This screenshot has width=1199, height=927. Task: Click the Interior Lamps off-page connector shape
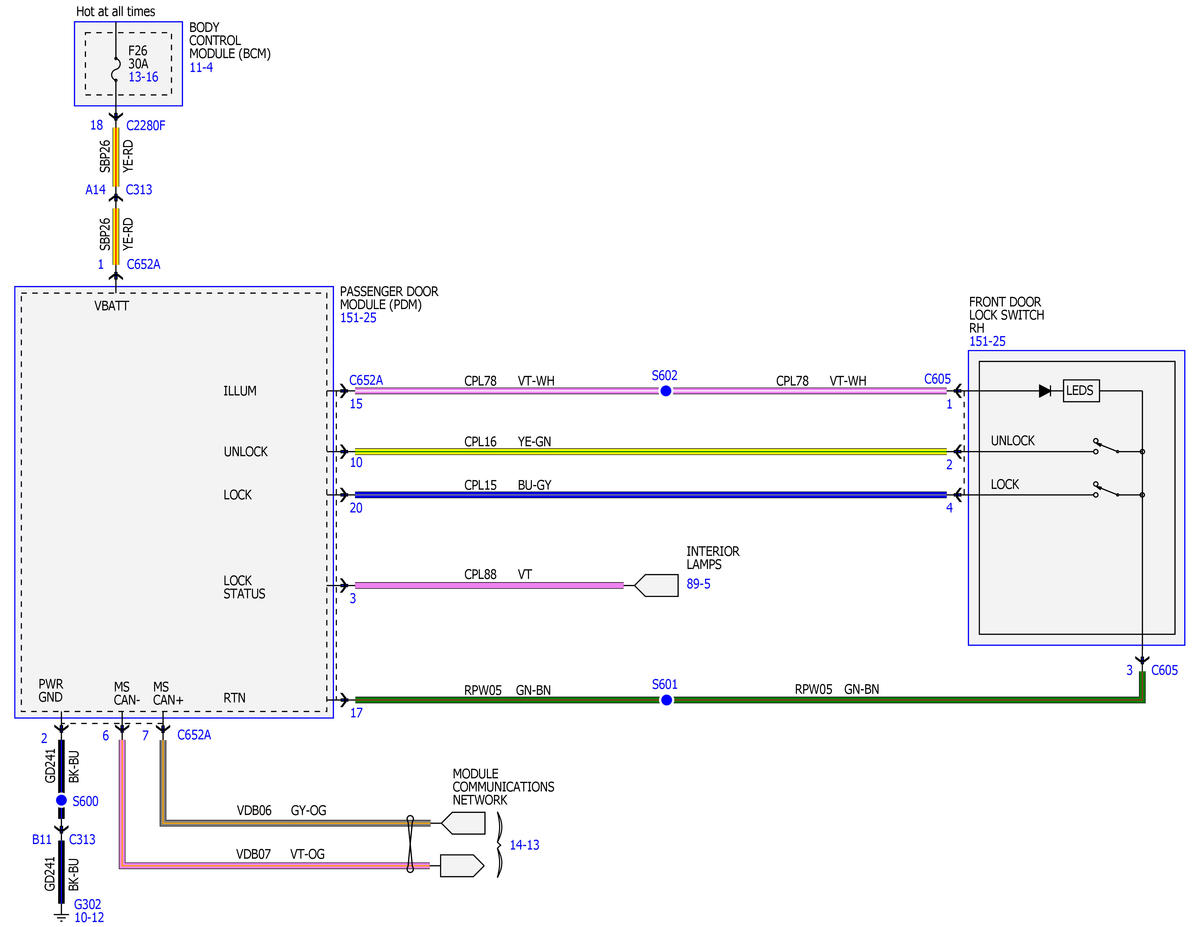click(656, 585)
